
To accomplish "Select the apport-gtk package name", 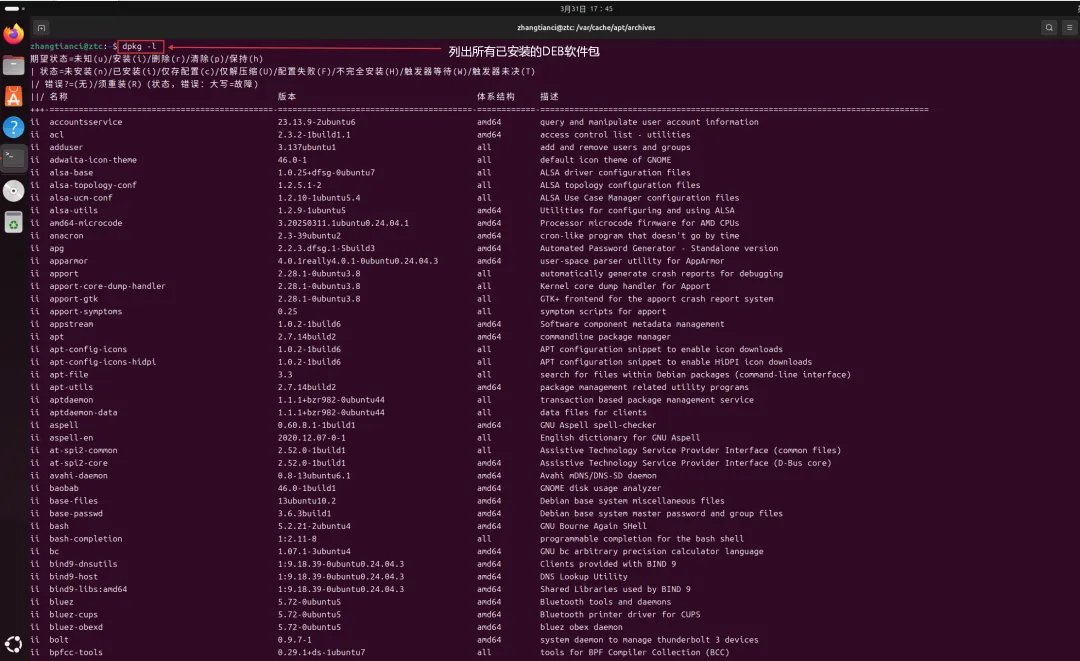I will (74, 299).
